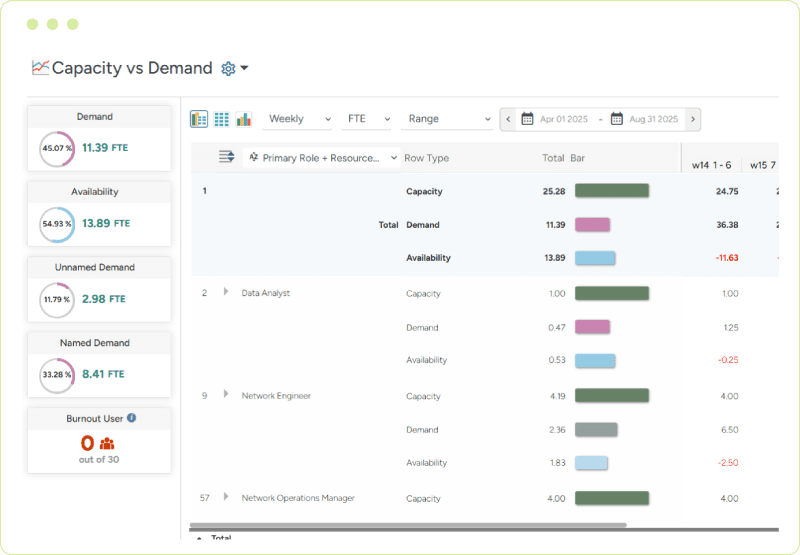Click the 13.89 FTE Availability value

[x=106, y=223]
